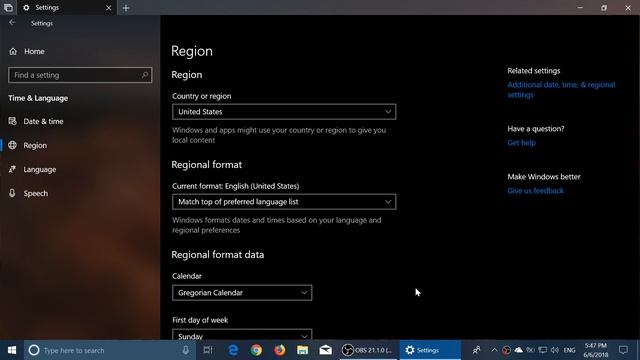Launch Google Chrome from taskbar

256,350
